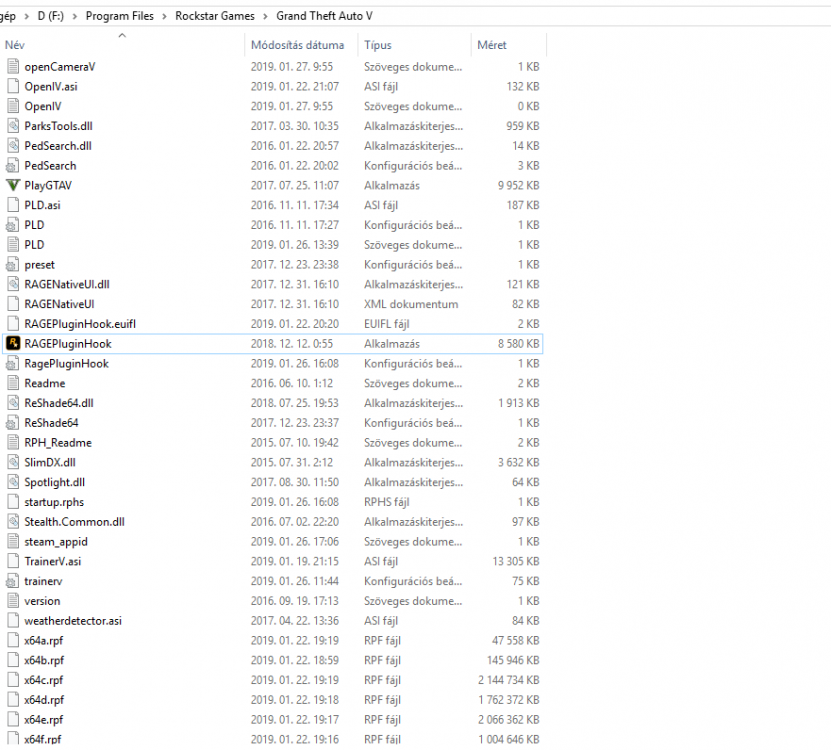Click the XML dokumentum type cell
Image resolution: width=831 pixels, height=750 pixels.
tap(411, 304)
